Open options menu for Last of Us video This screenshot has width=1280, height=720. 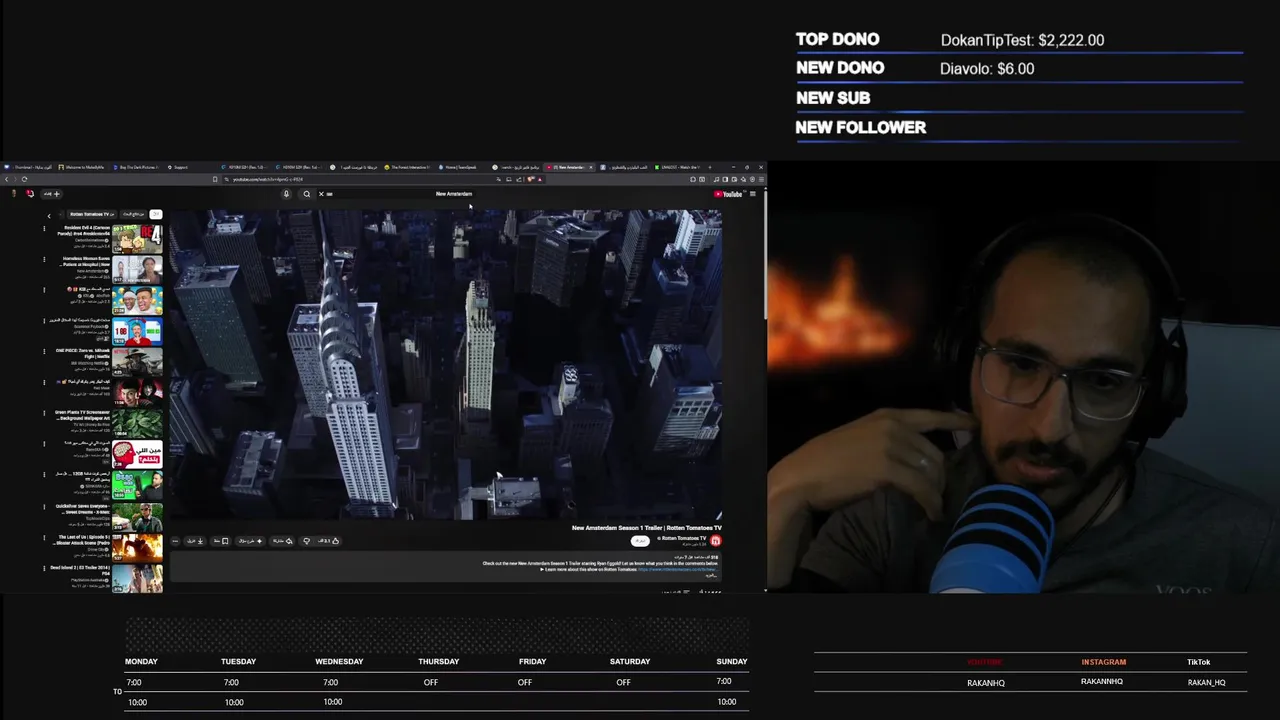(44, 537)
